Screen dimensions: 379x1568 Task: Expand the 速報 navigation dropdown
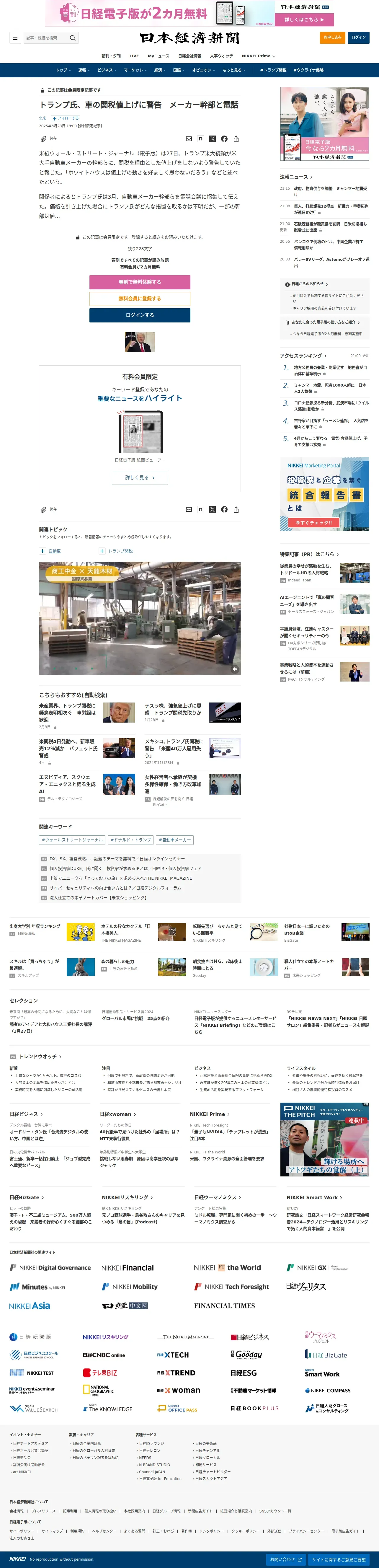(84, 70)
